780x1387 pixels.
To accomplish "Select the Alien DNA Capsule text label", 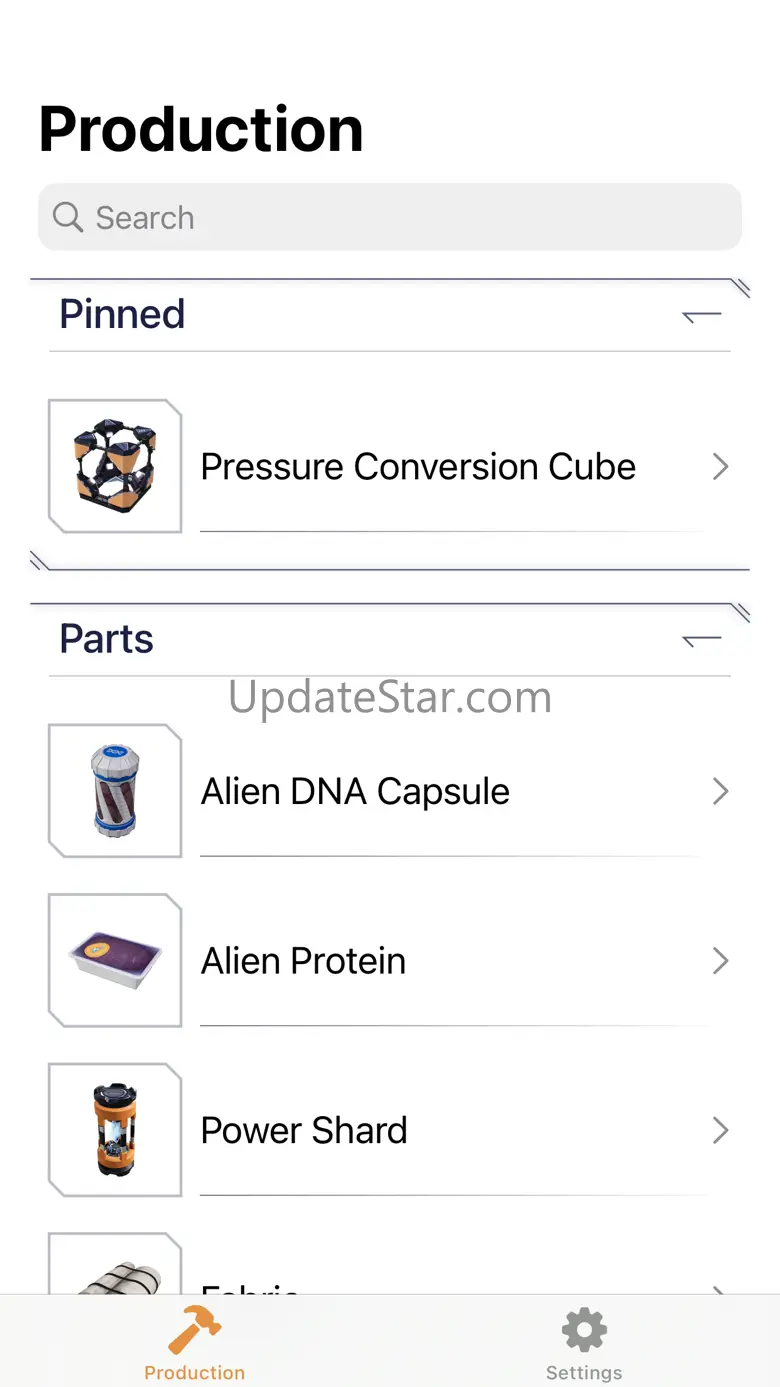I will (355, 791).
